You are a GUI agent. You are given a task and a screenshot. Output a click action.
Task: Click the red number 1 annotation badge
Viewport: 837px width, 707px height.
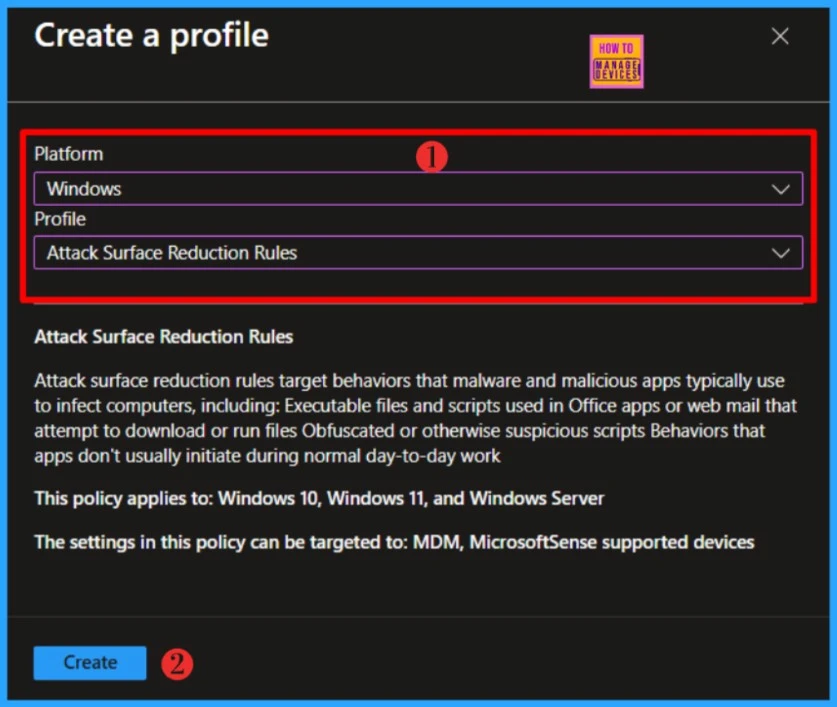(x=431, y=156)
